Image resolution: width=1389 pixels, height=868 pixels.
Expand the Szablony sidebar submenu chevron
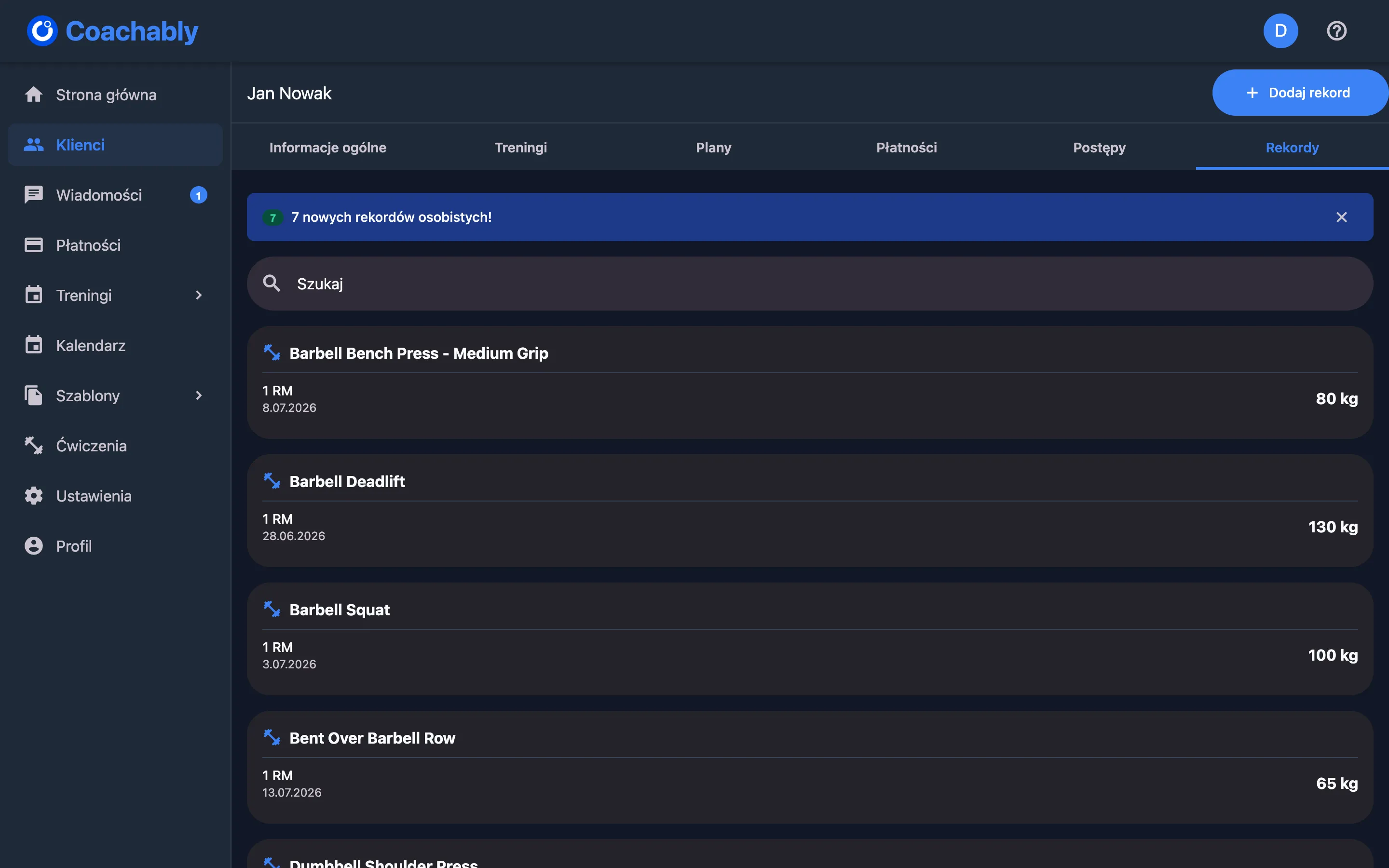pos(199,395)
